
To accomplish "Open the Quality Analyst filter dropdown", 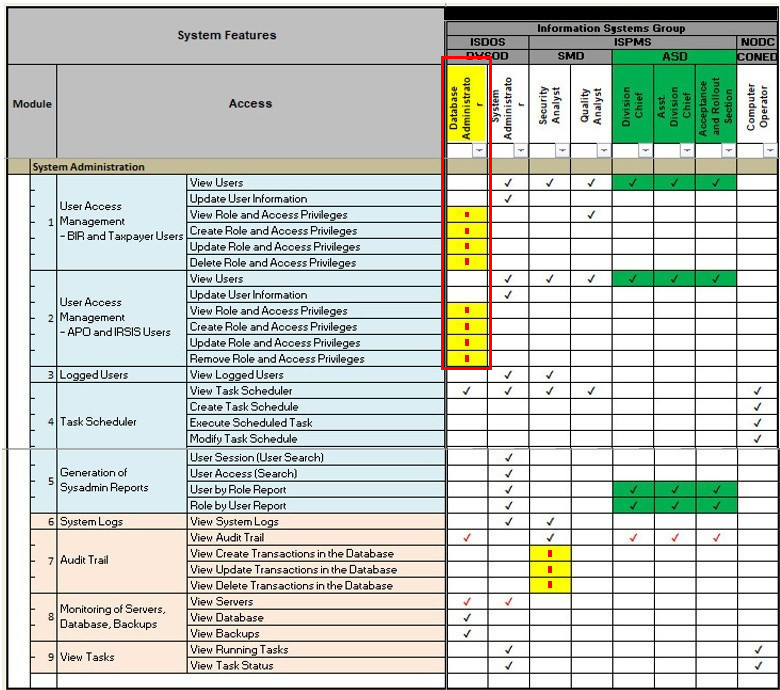I will 603,150.
